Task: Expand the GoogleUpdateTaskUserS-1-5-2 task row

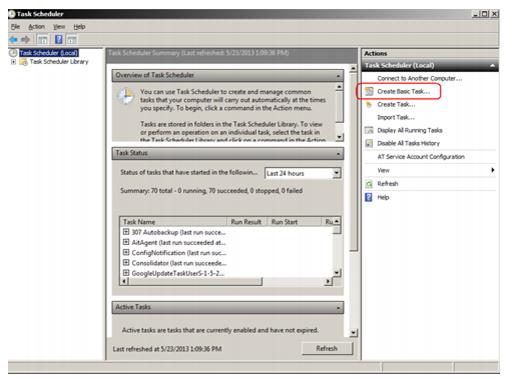Action: click(x=126, y=273)
